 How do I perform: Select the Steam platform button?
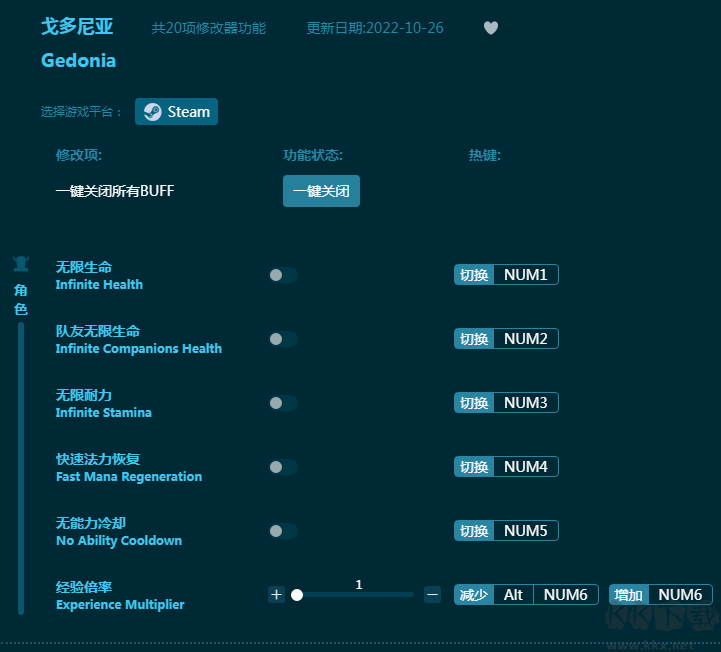(x=176, y=112)
